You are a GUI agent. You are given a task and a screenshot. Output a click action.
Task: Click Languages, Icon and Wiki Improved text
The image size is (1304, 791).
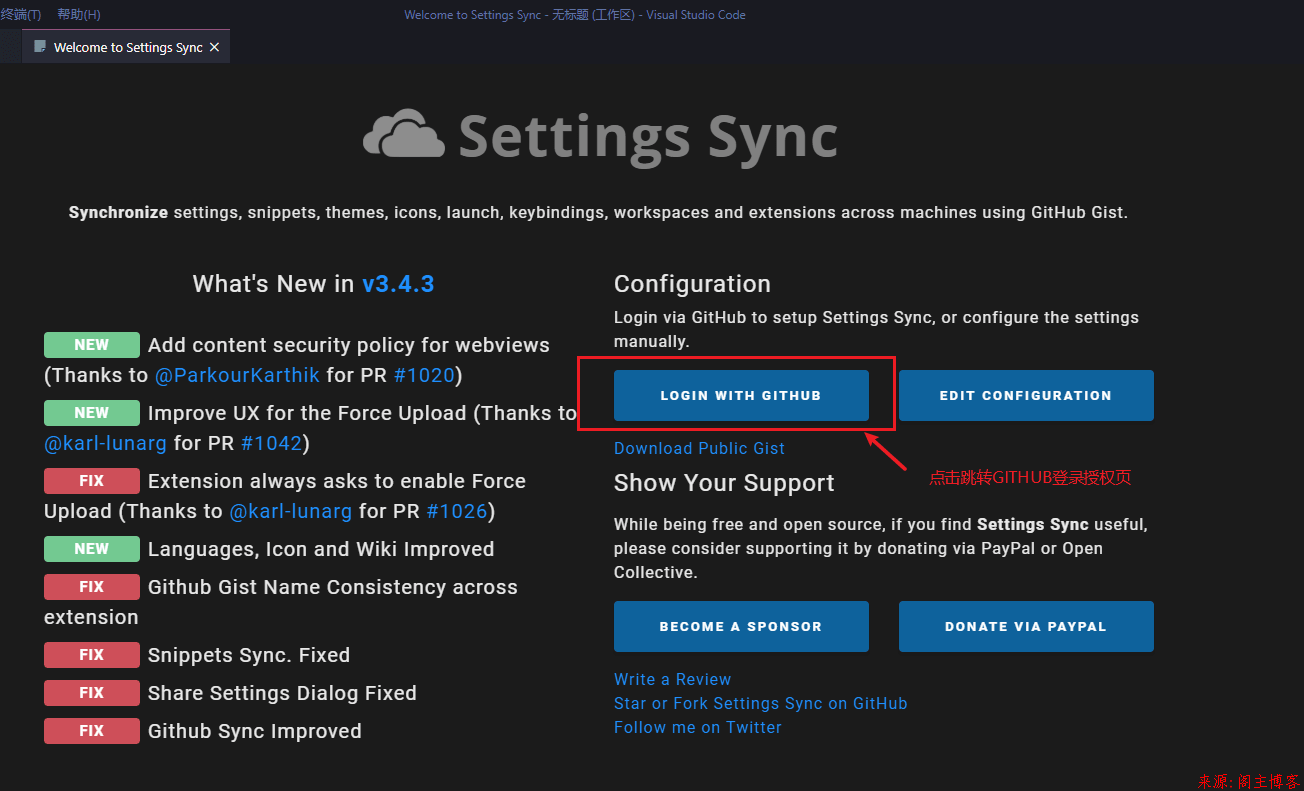(x=321, y=550)
